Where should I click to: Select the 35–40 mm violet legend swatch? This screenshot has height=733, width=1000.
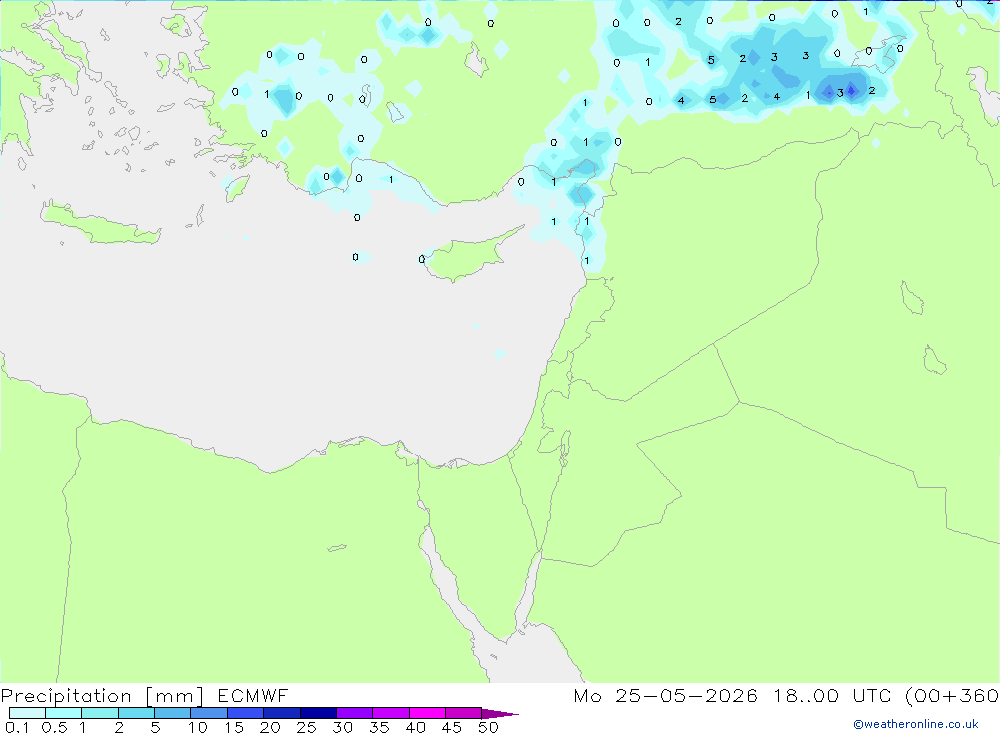[391, 713]
